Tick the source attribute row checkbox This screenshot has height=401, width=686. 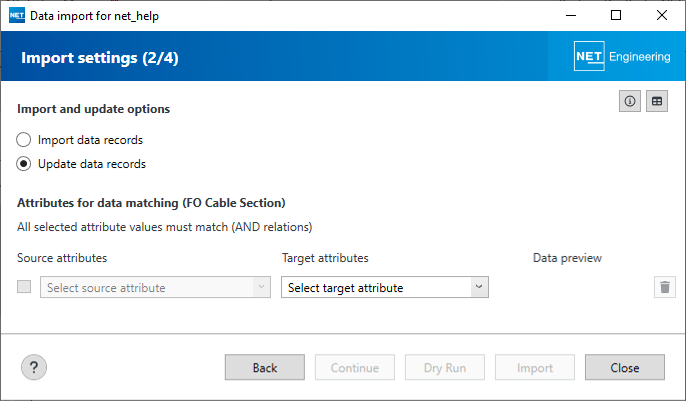point(25,287)
